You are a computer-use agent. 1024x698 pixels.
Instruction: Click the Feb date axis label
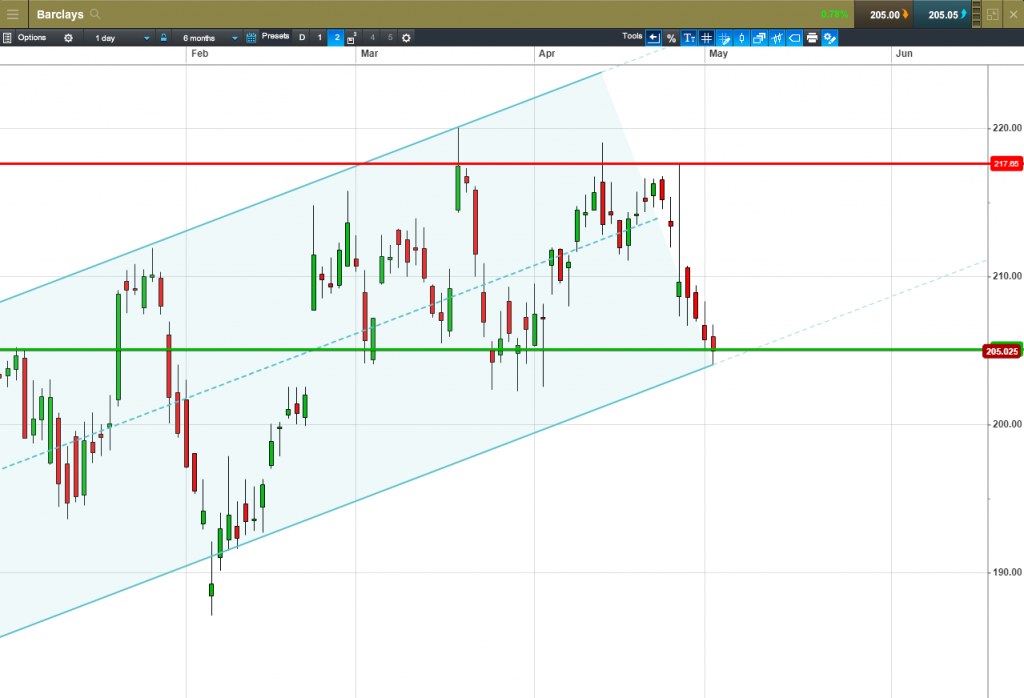click(200, 54)
